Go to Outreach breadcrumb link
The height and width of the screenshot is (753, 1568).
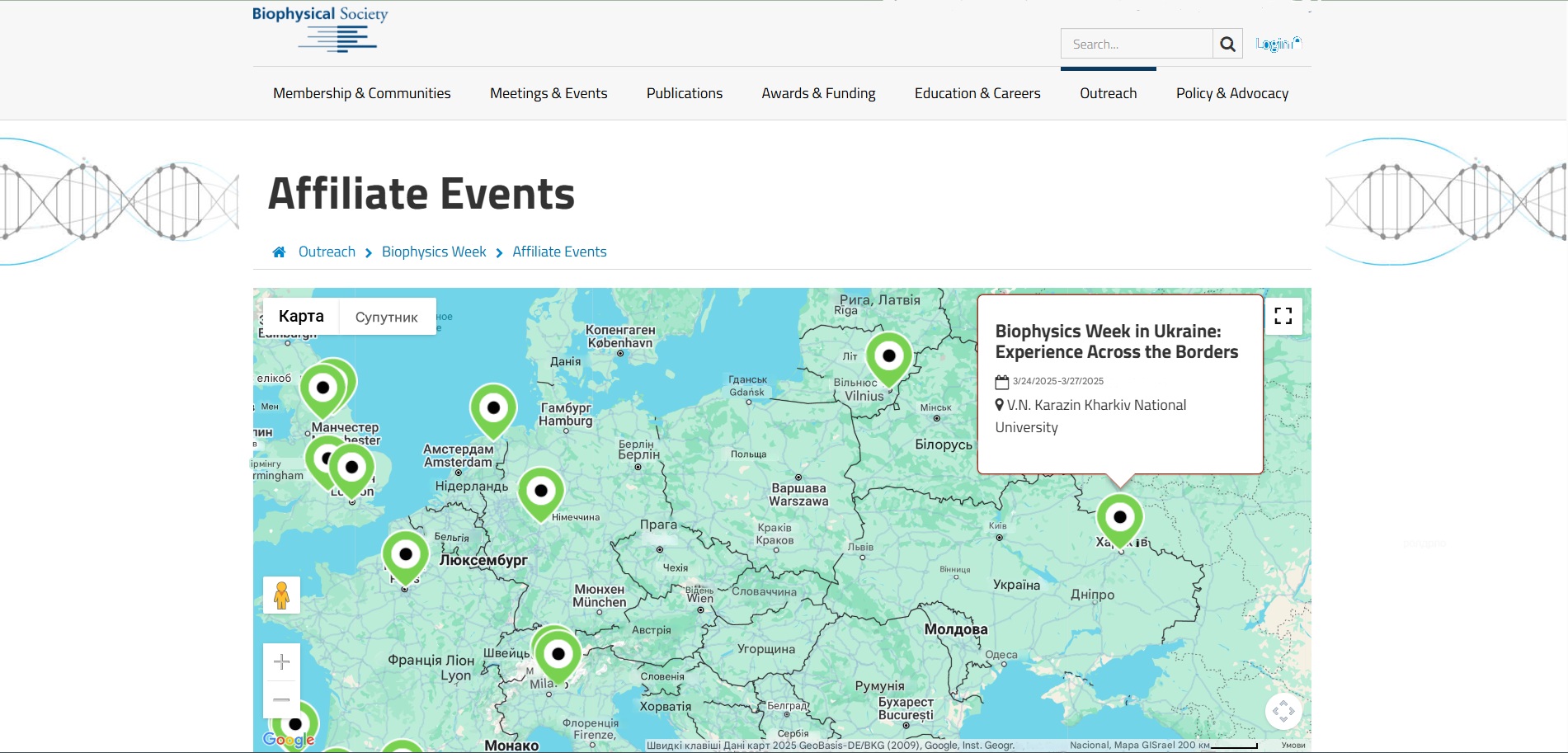327,252
